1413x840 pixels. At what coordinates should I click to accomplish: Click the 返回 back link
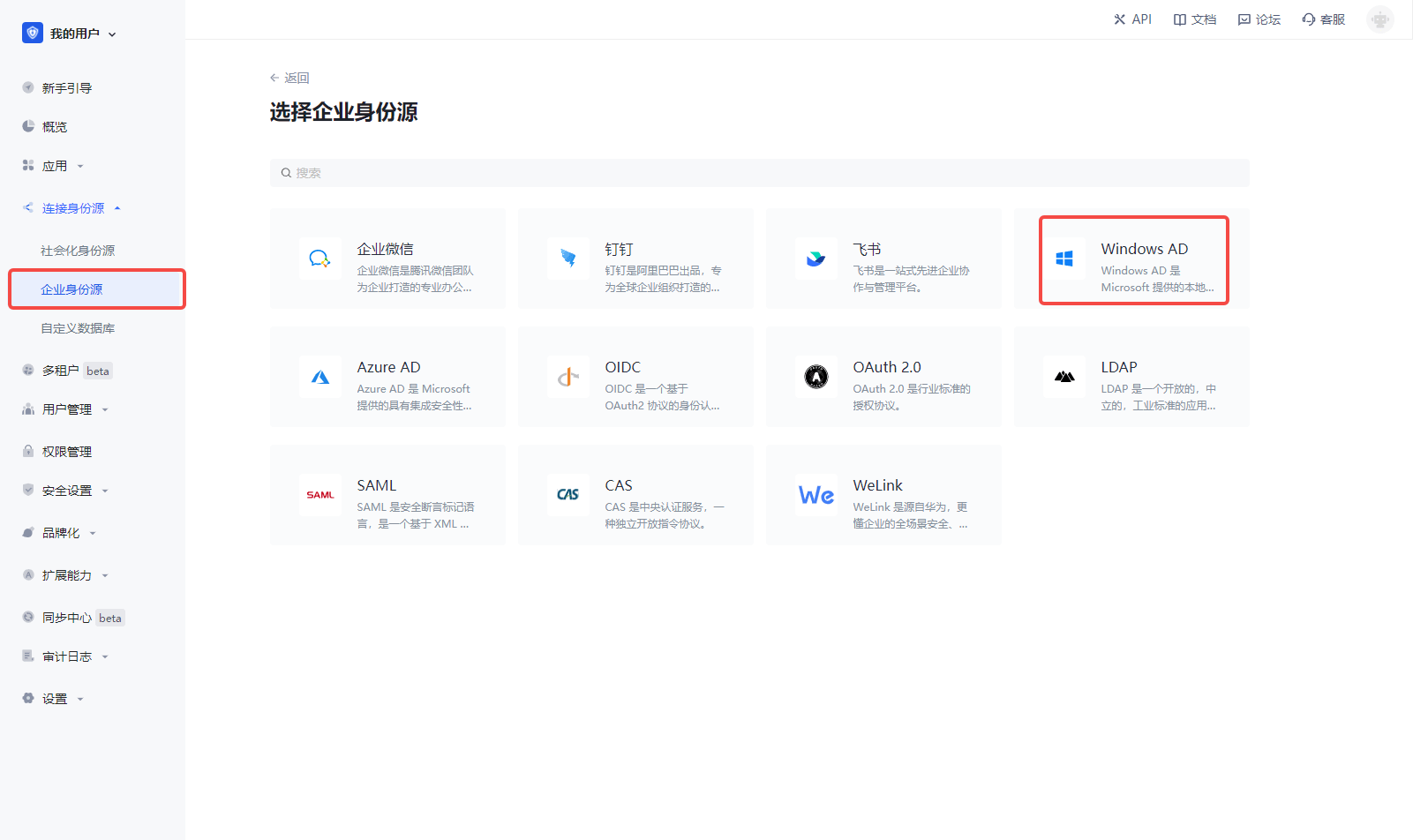pos(289,78)
